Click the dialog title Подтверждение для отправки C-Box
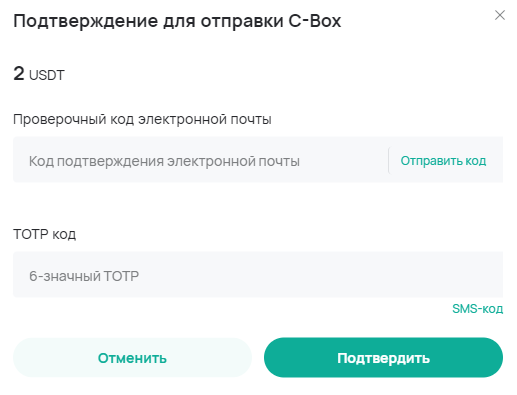Viewport: 517px width, 395px height. [x=177, y=21]
